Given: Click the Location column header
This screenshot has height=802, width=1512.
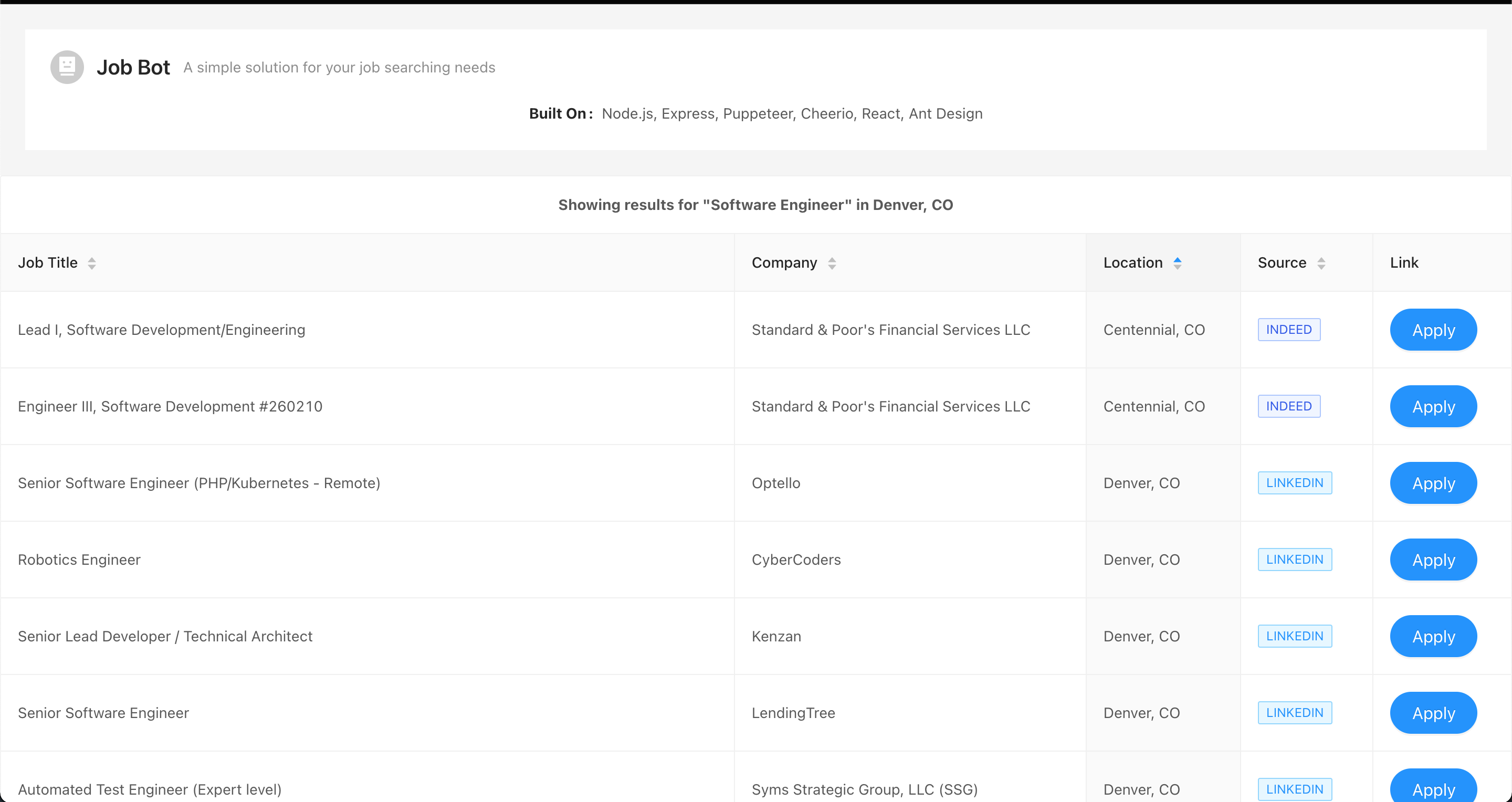Looking at the screenshot, I should click(x=1133, y=263).
